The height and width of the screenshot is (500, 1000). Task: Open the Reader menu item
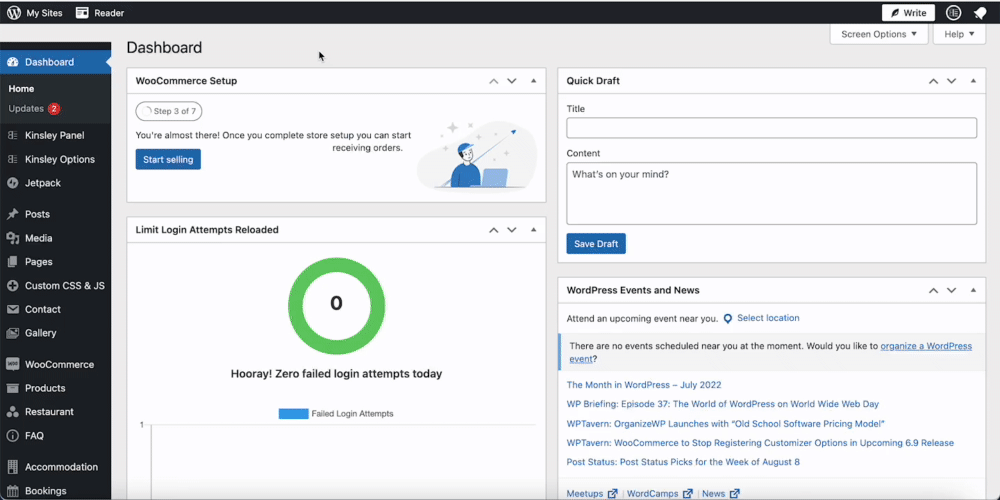click(x=109, y=13)
